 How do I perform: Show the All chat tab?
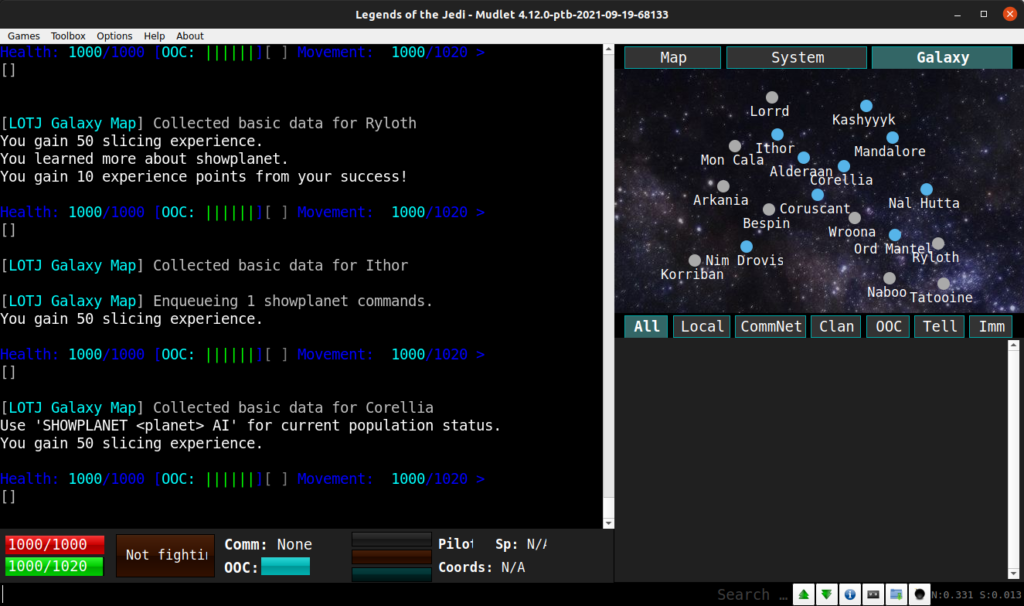click(647, 327)
